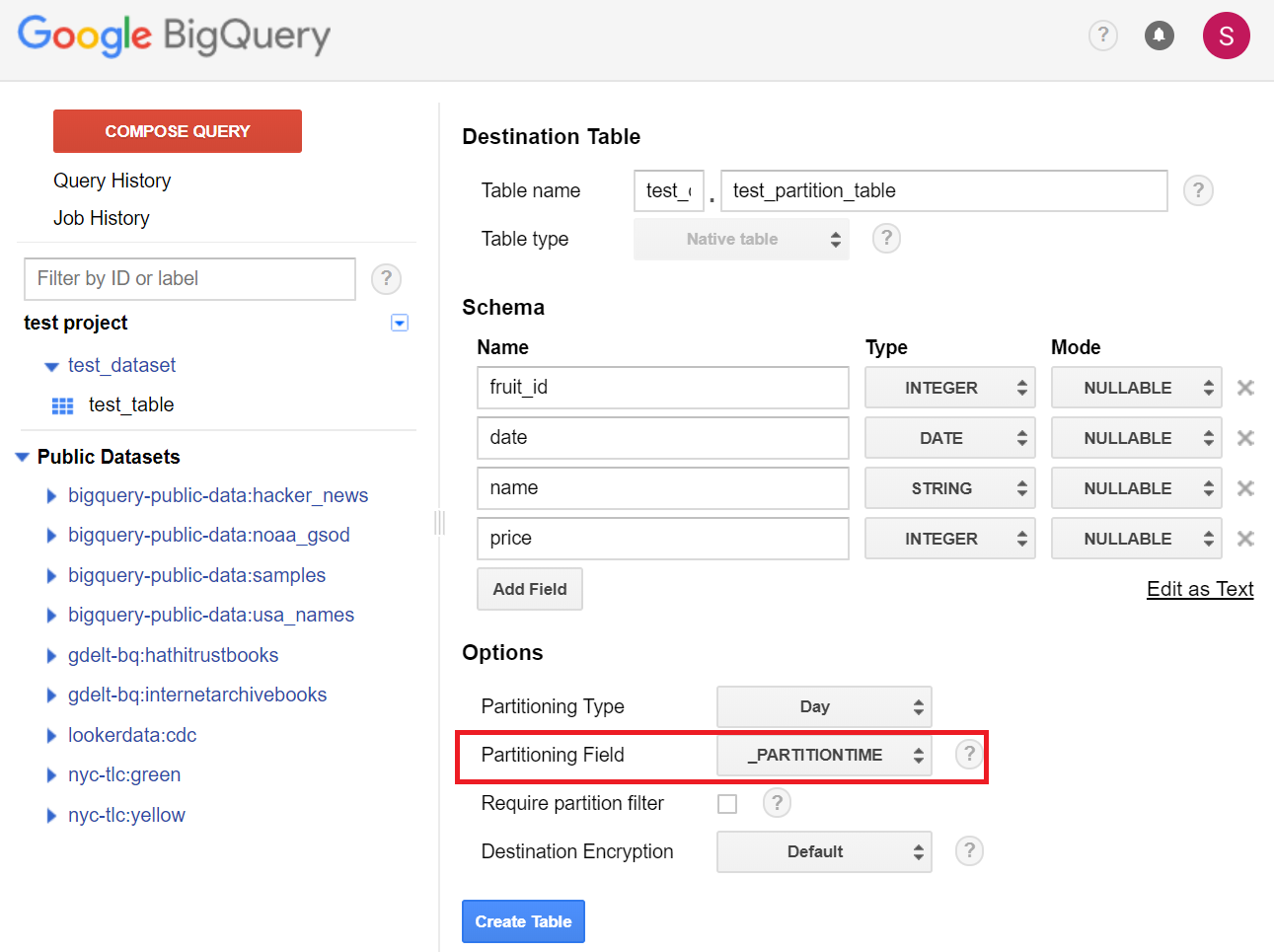
Task: Click help icon next to Table name
Action: click(x=1198, y=190)
